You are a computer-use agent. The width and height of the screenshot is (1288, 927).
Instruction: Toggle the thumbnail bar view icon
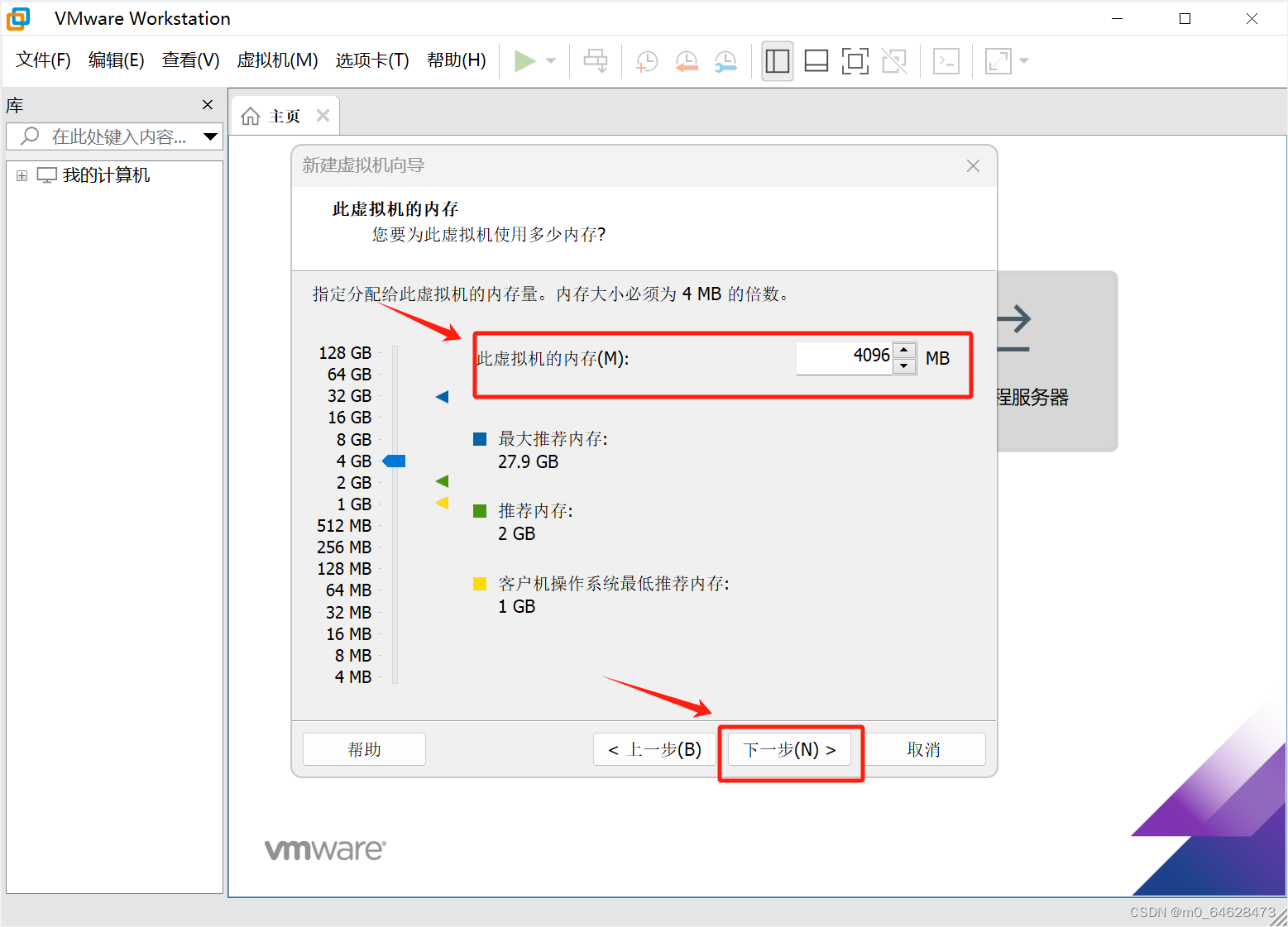(x=816, y=61)
